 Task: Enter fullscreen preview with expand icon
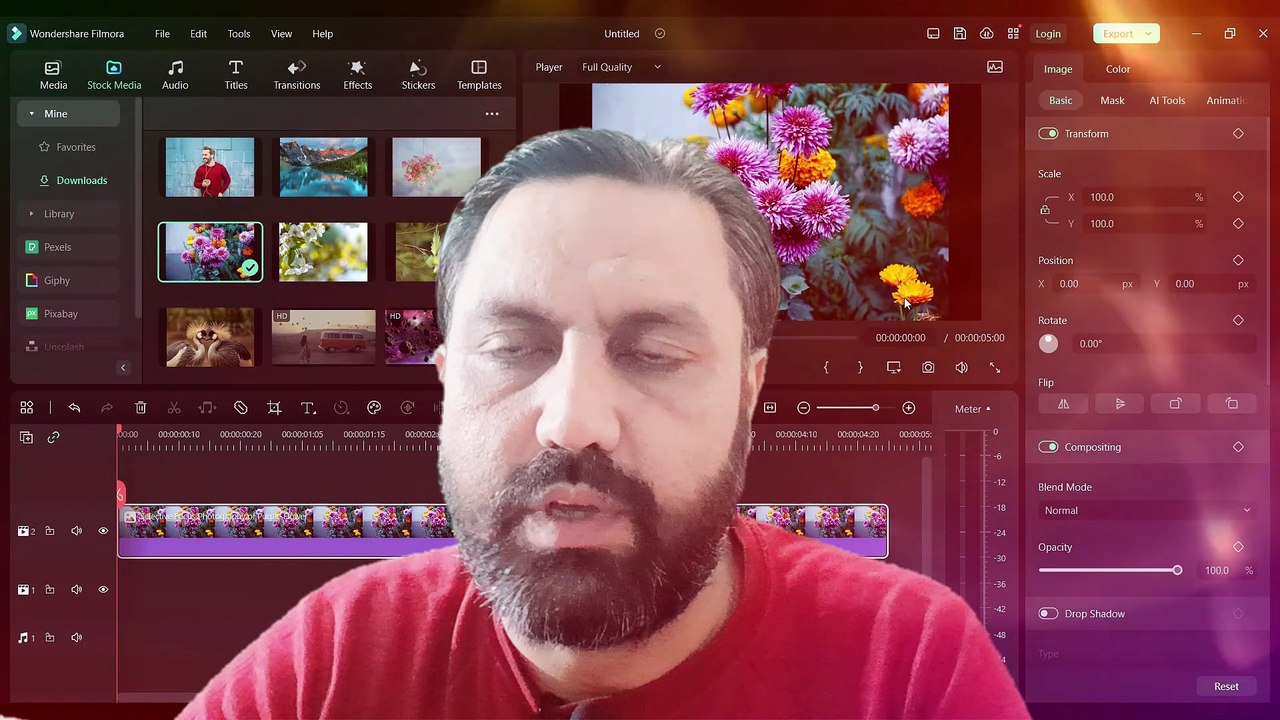click(995, 368)
